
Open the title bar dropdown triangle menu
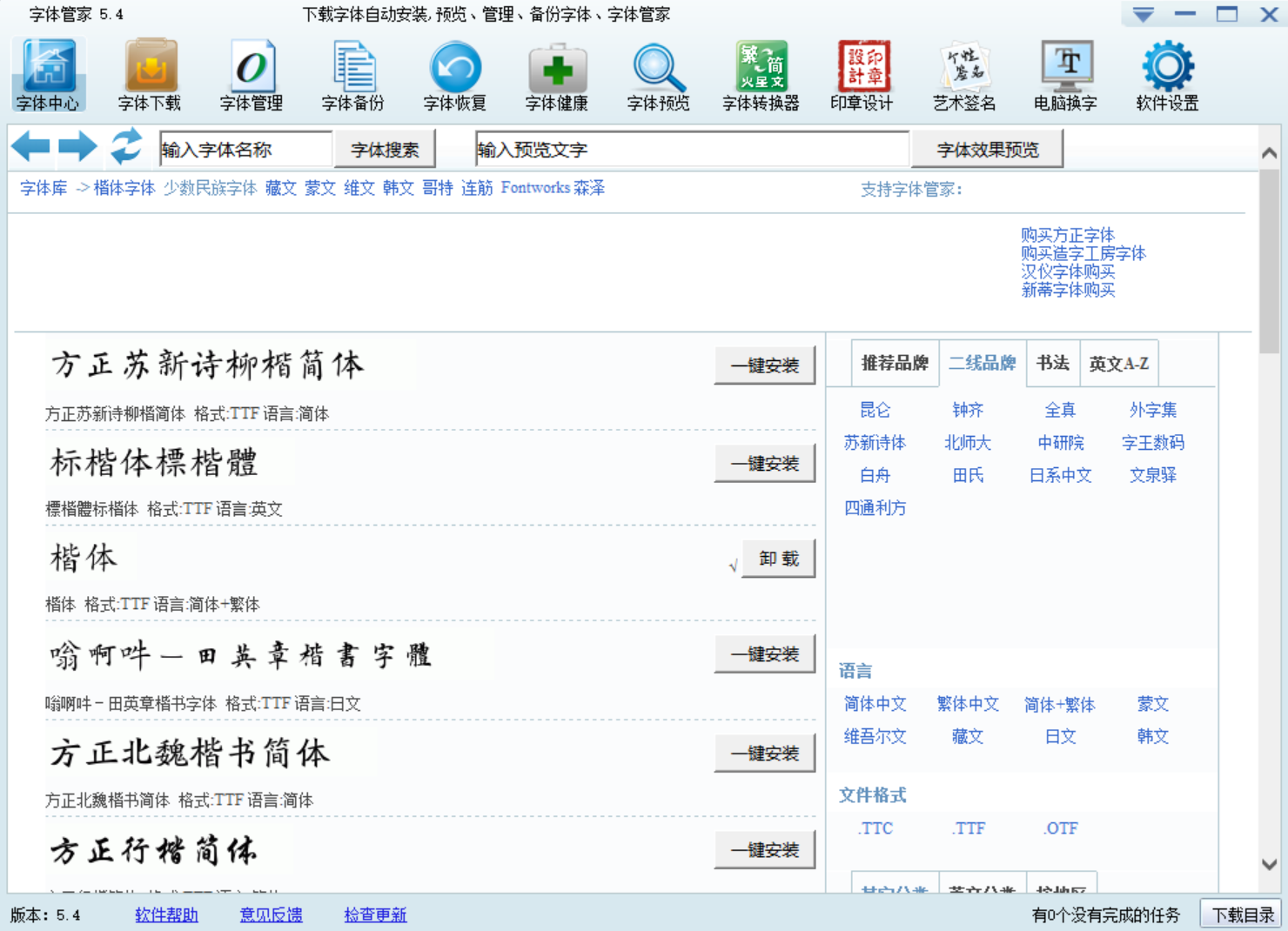click(1143, 15)
